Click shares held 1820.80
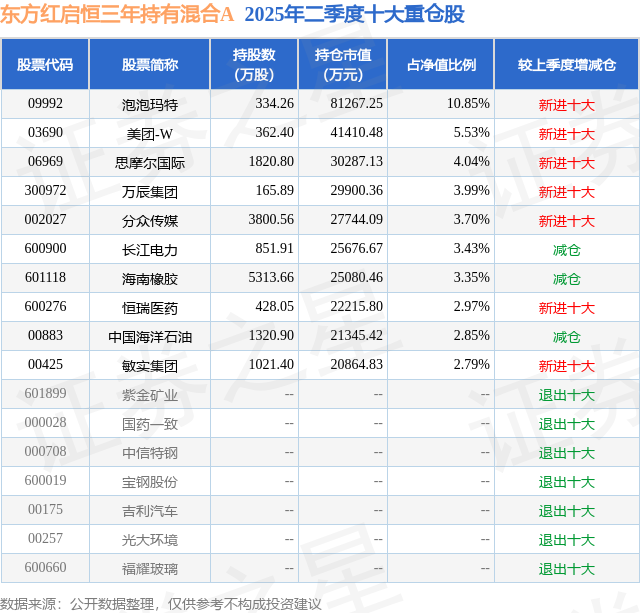This screenshot has height=613, width=640. pyautogui.click(x=271, y=161)
